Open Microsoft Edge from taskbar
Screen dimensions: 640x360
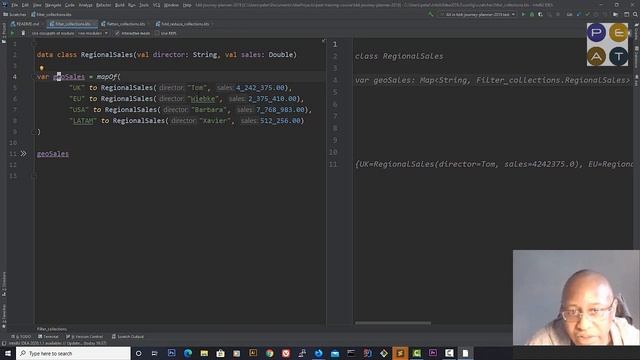188,353
